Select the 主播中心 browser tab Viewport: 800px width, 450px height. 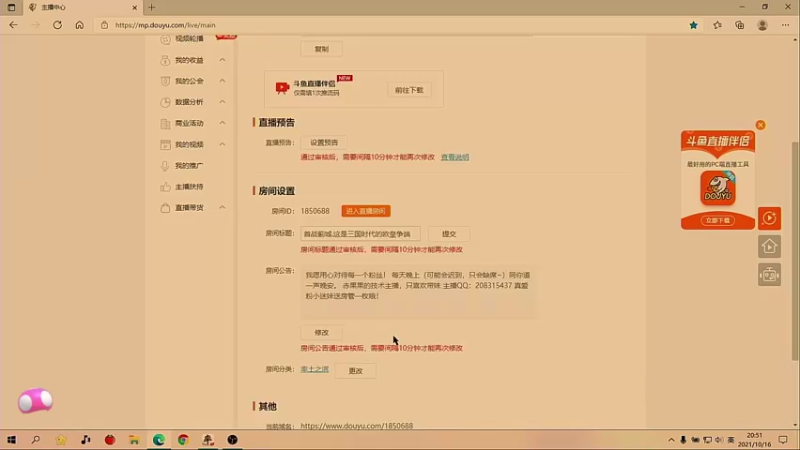click(82, 7)
